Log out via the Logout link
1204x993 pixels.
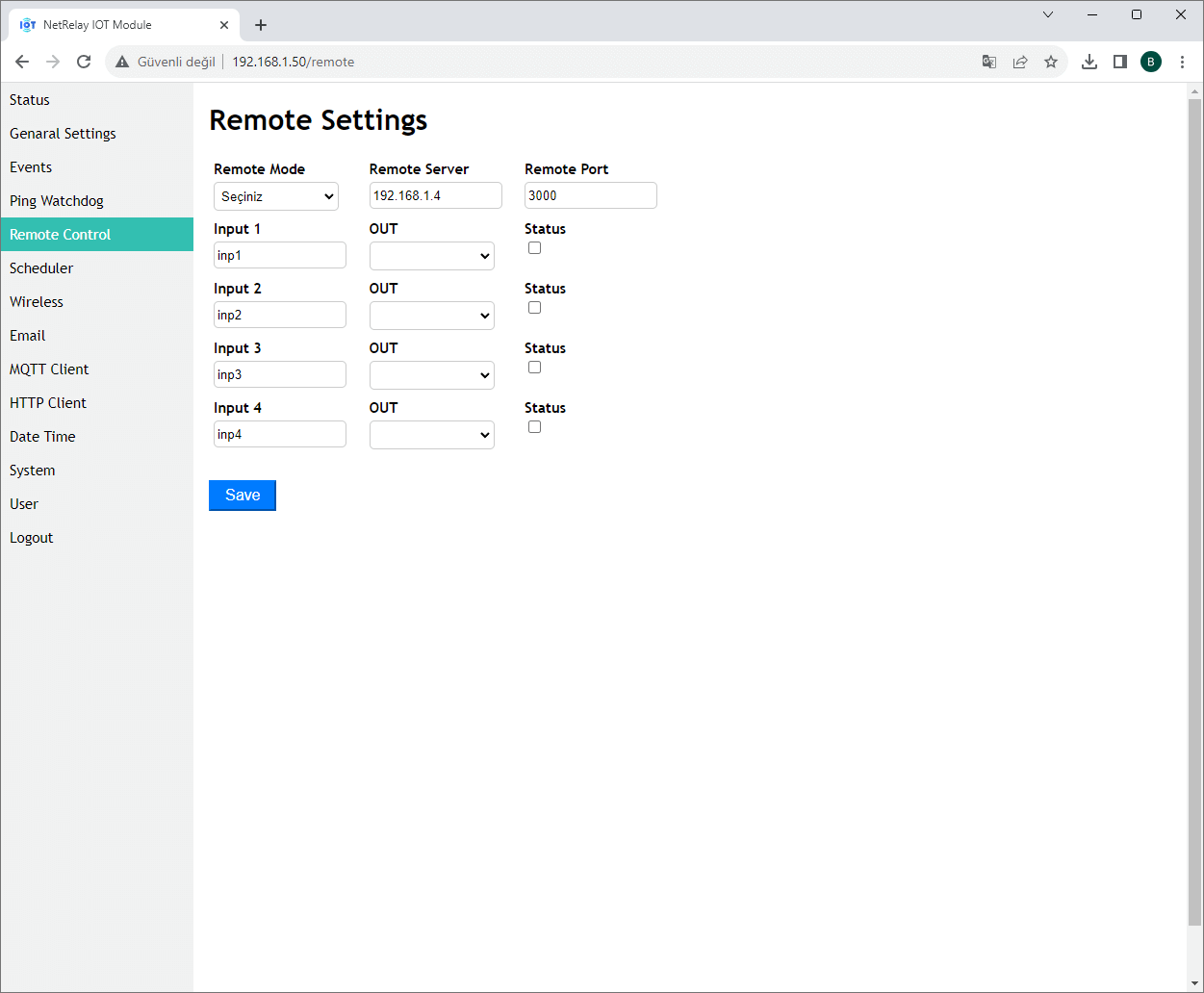coord(31,537)
